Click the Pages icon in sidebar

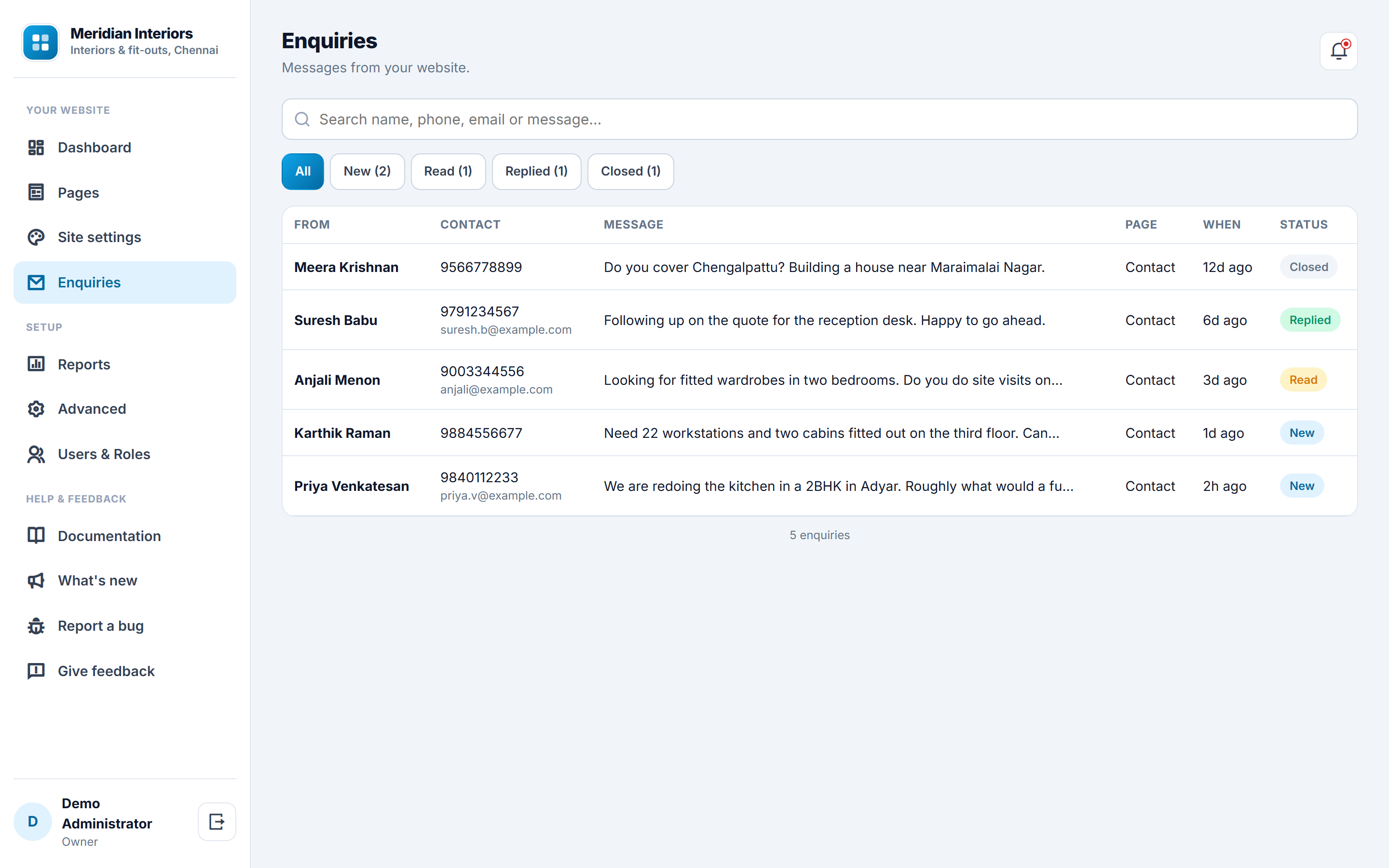36,192
